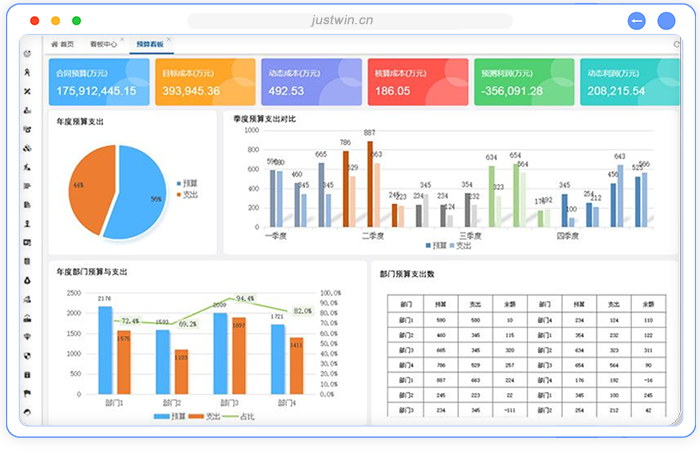The image size is (700, 454).
Task: Click the red 核算成本 summary card
Action: [x=416, y=82]
